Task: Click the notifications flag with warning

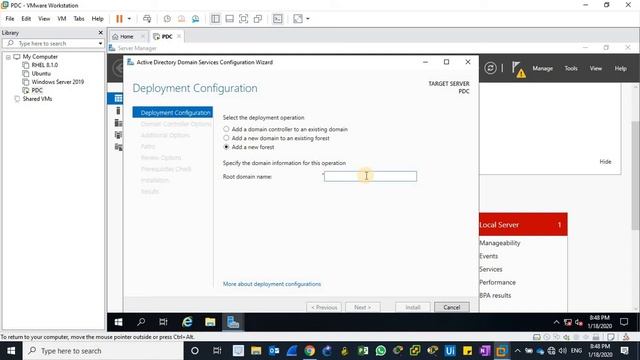Action: click(x=518, y=69)
